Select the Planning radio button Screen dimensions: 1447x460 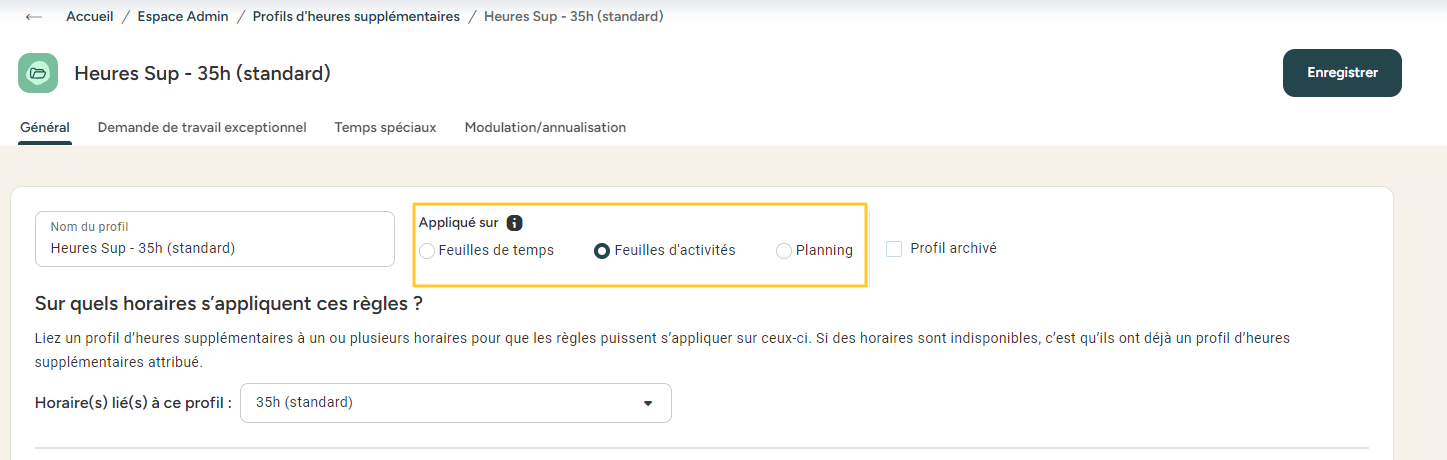coord(784,251)
